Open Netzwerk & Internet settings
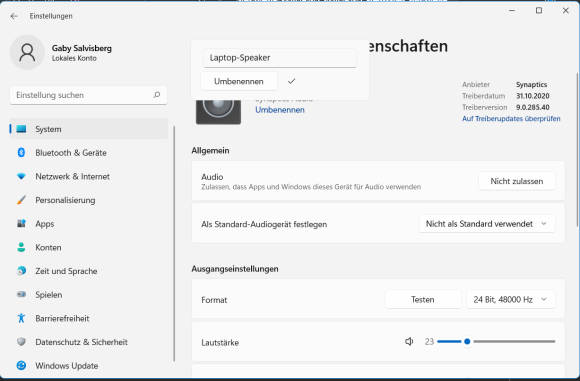The image size is (580, 381). click(89, 176)
